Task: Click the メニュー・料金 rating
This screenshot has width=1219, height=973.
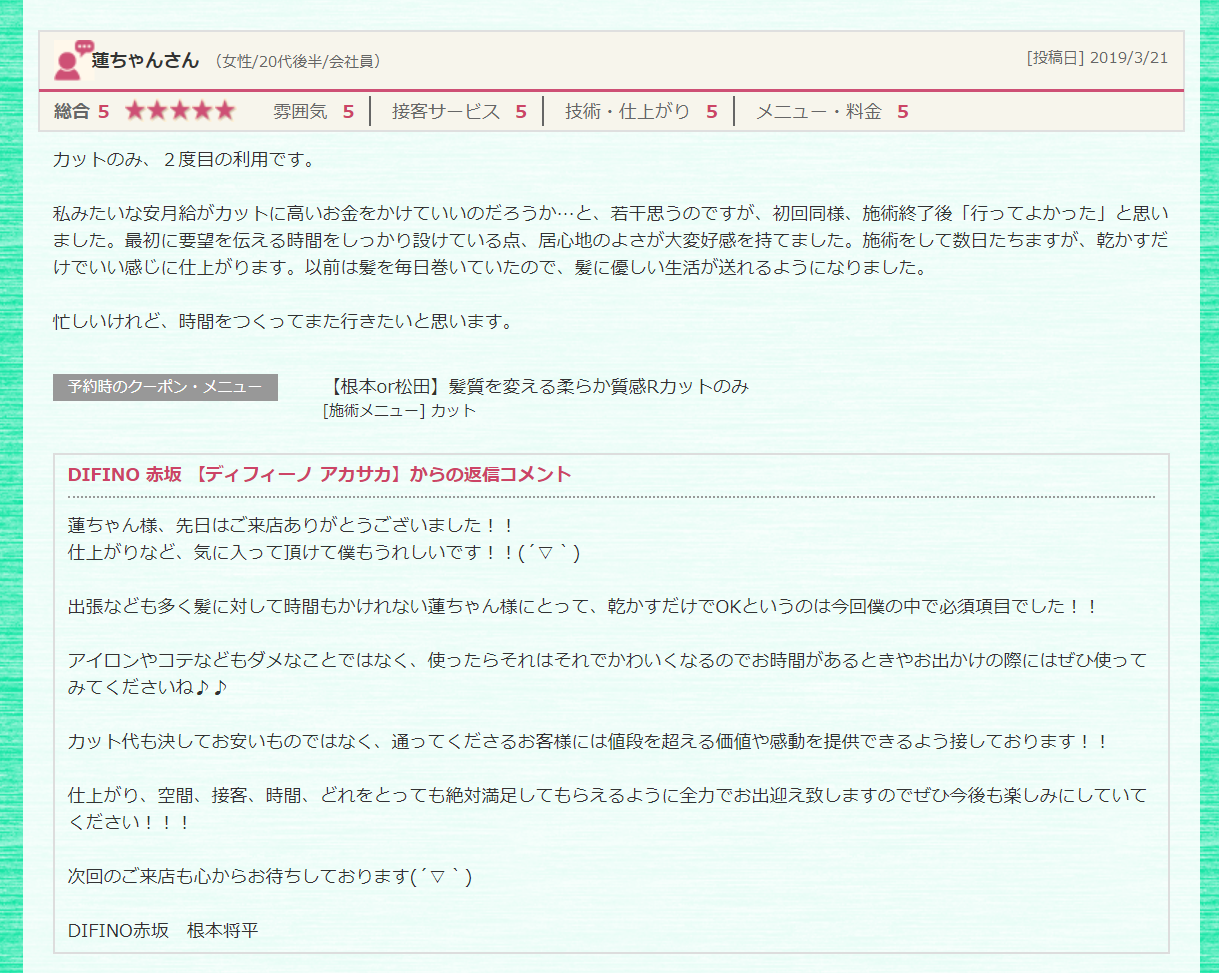Action: click(x=831, y=111)
